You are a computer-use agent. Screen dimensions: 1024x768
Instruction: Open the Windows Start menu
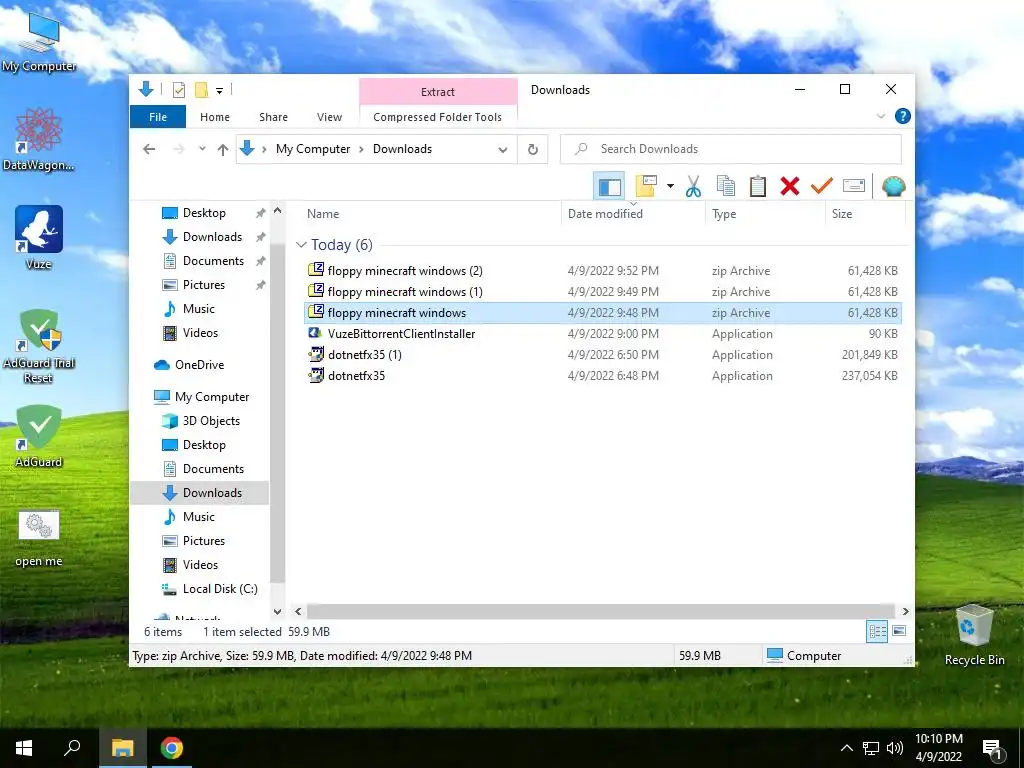click(x=24, y=748)
